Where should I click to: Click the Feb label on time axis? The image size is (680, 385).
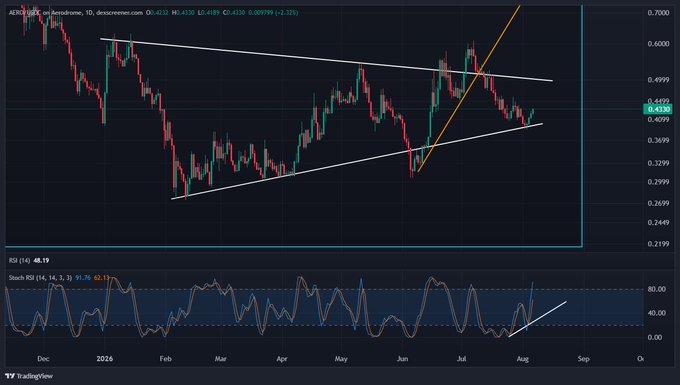tap(166, 359)
